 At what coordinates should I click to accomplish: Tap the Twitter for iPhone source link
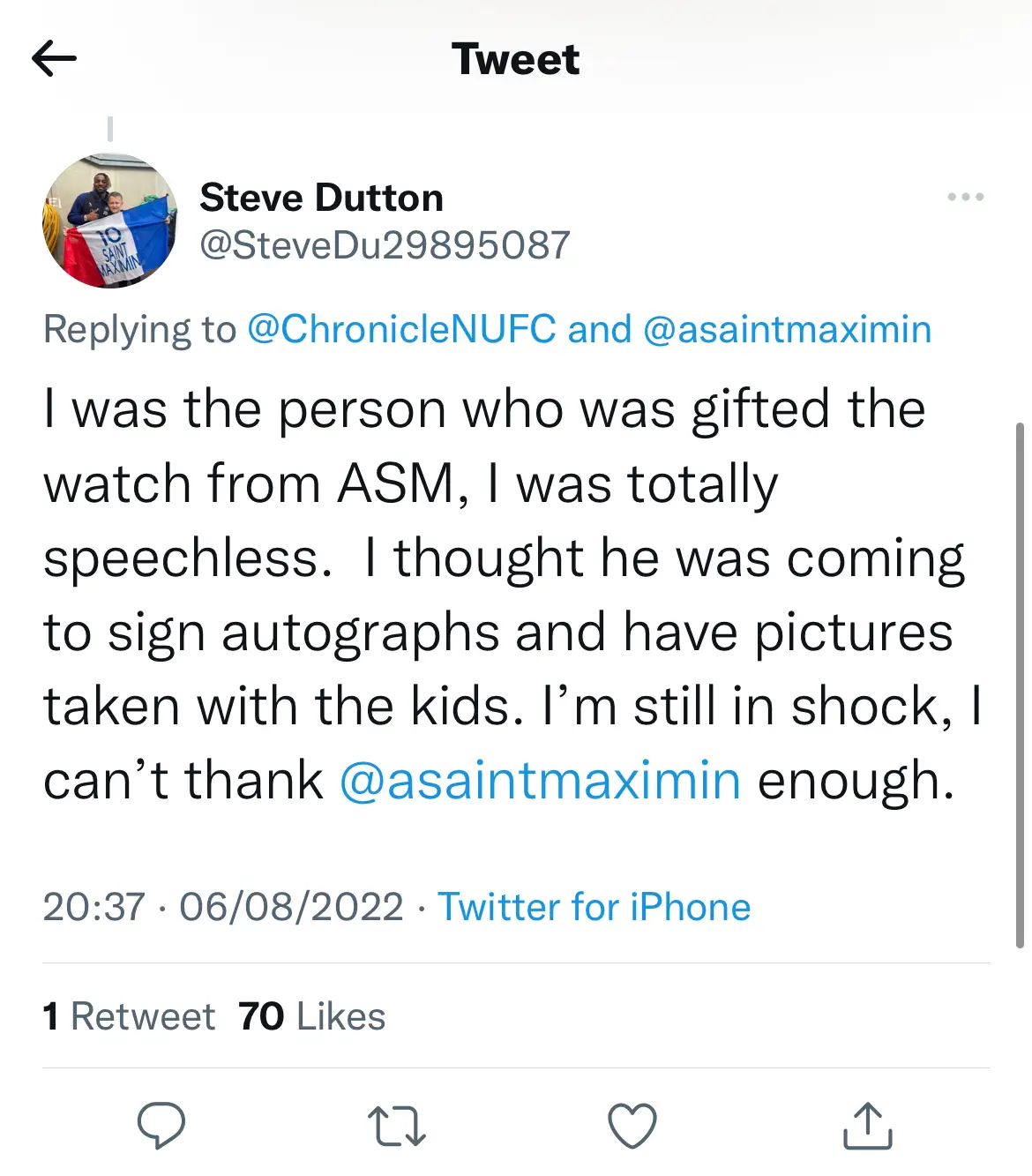pos(595,907)
